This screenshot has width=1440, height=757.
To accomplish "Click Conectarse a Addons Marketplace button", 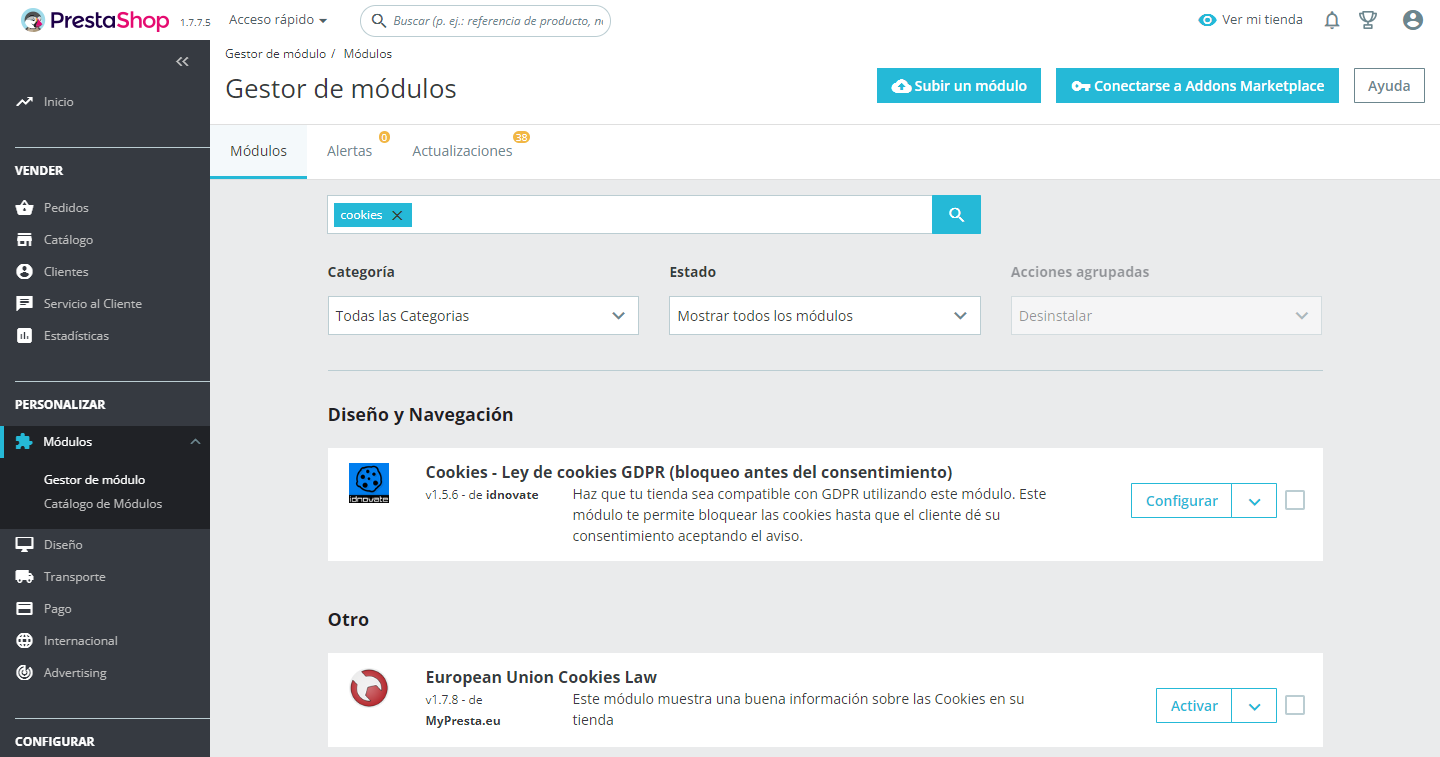I will coord(1197,86).
